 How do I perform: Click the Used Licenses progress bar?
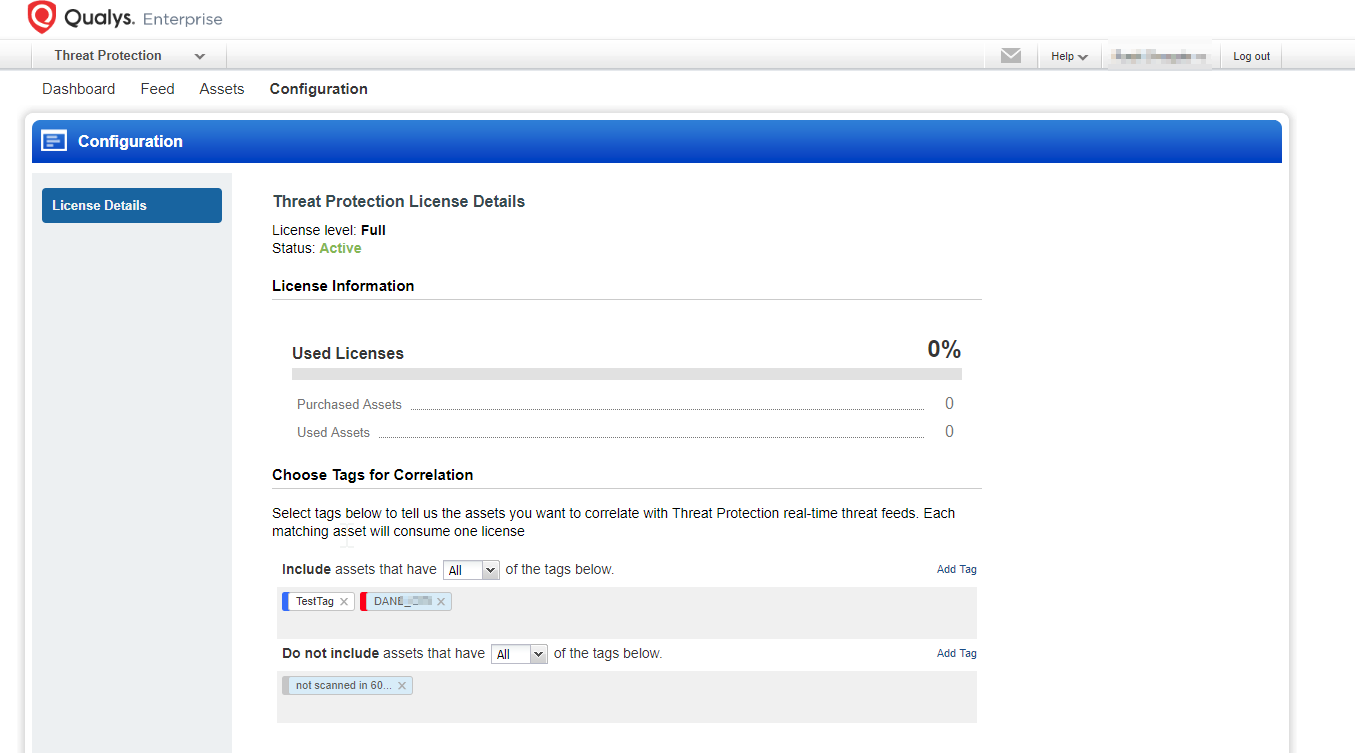tap(627, 374)
